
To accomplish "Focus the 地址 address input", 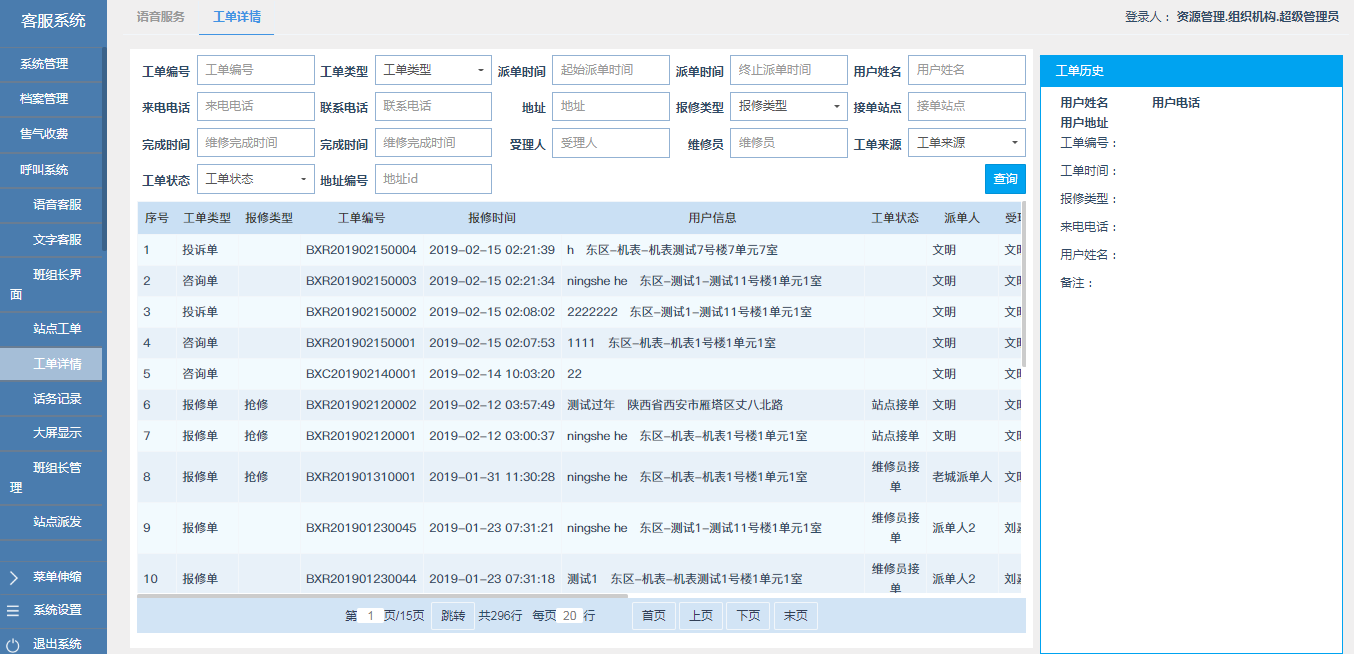I will (611, 106).
